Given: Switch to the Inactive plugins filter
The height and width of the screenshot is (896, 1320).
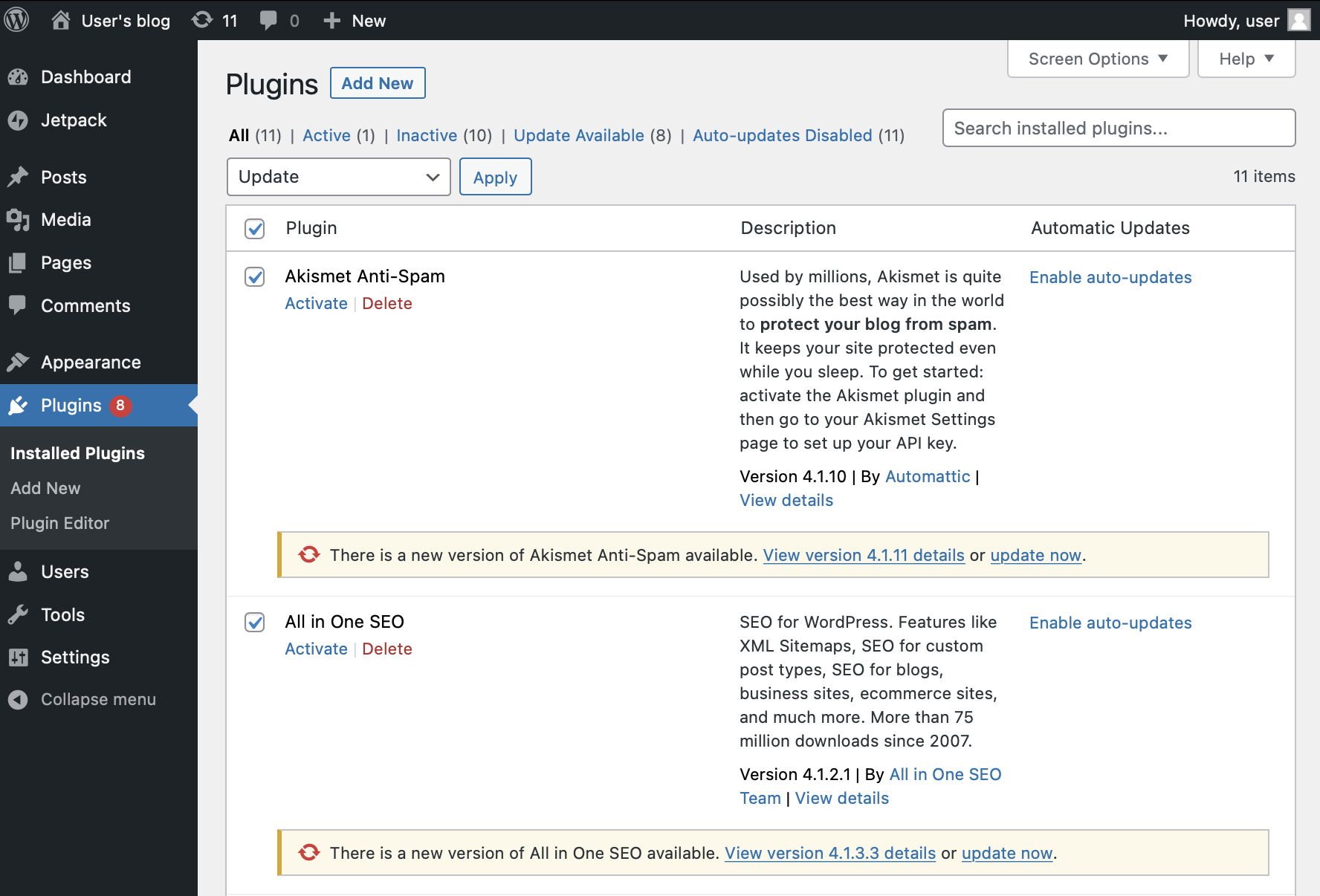Looking at the screenshot, I should pyautogui.click(x=427, y=135).
